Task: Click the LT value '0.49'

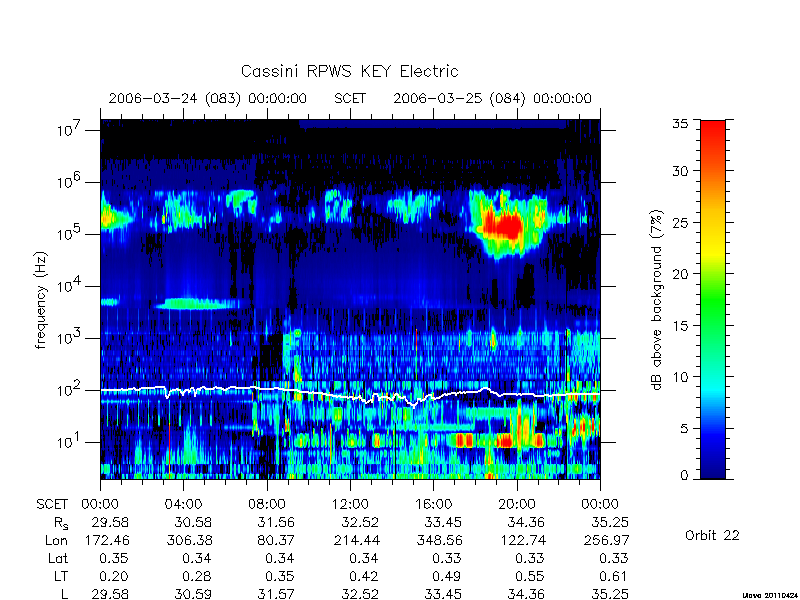Action: click(x=446, y=576)
